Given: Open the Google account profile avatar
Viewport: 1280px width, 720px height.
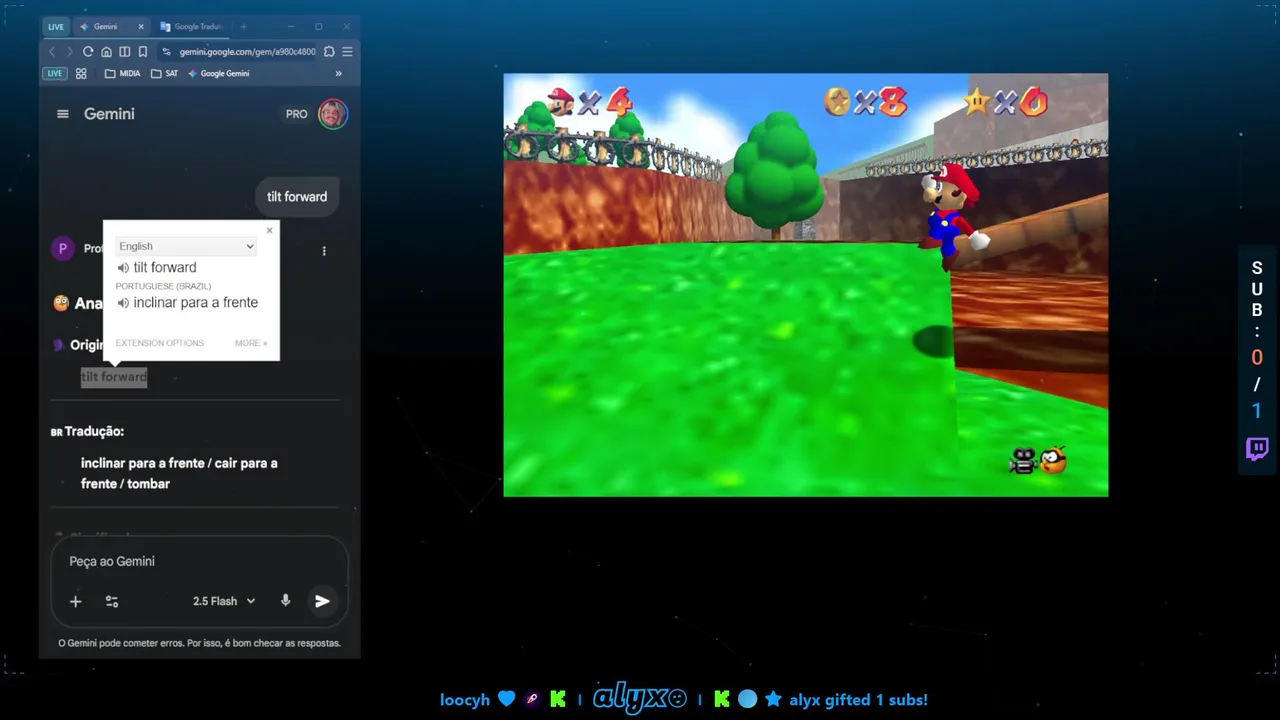Looking at the screenshot, I should (x=332, y=114).
